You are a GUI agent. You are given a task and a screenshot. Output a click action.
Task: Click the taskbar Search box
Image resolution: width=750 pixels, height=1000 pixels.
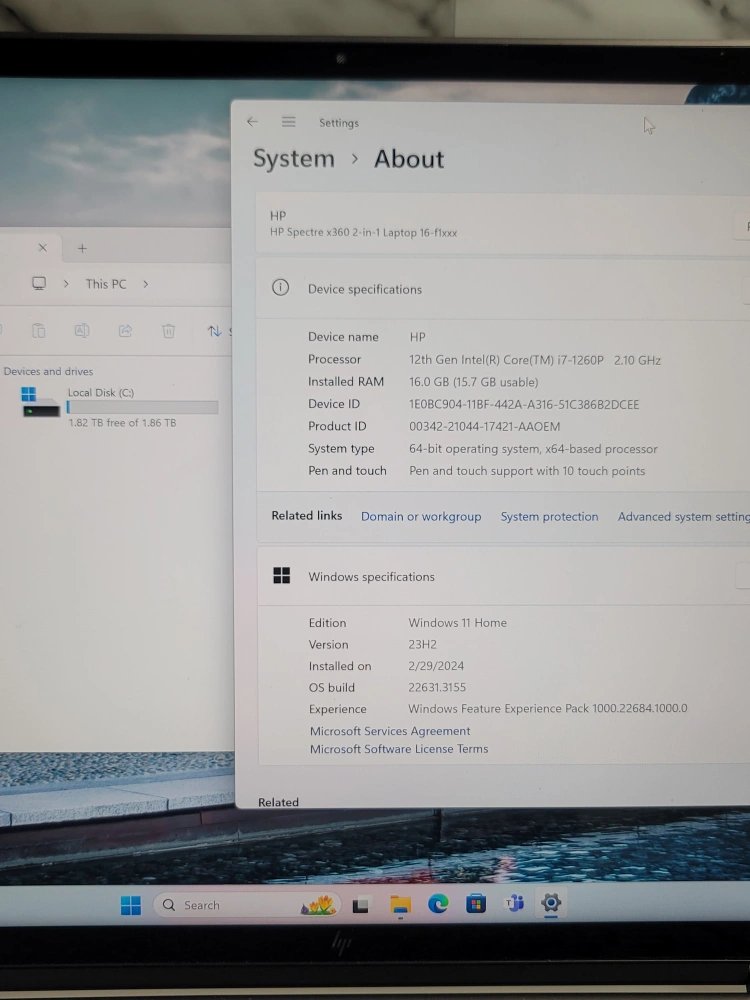click(x=230, y=905)
